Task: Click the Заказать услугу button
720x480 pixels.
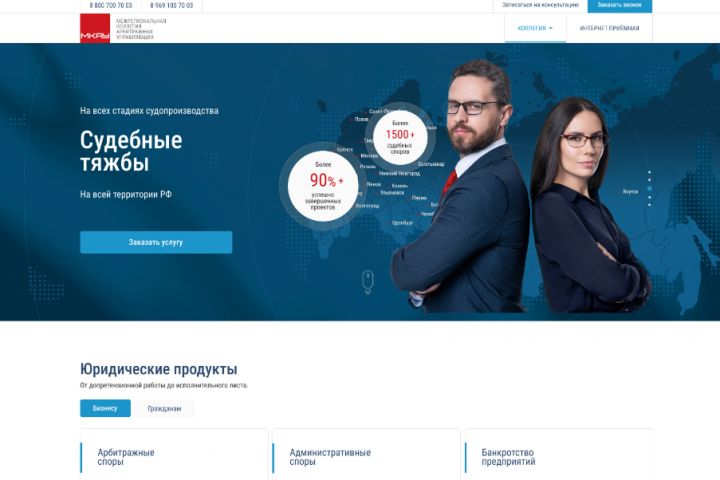Action: click(156, 242)
